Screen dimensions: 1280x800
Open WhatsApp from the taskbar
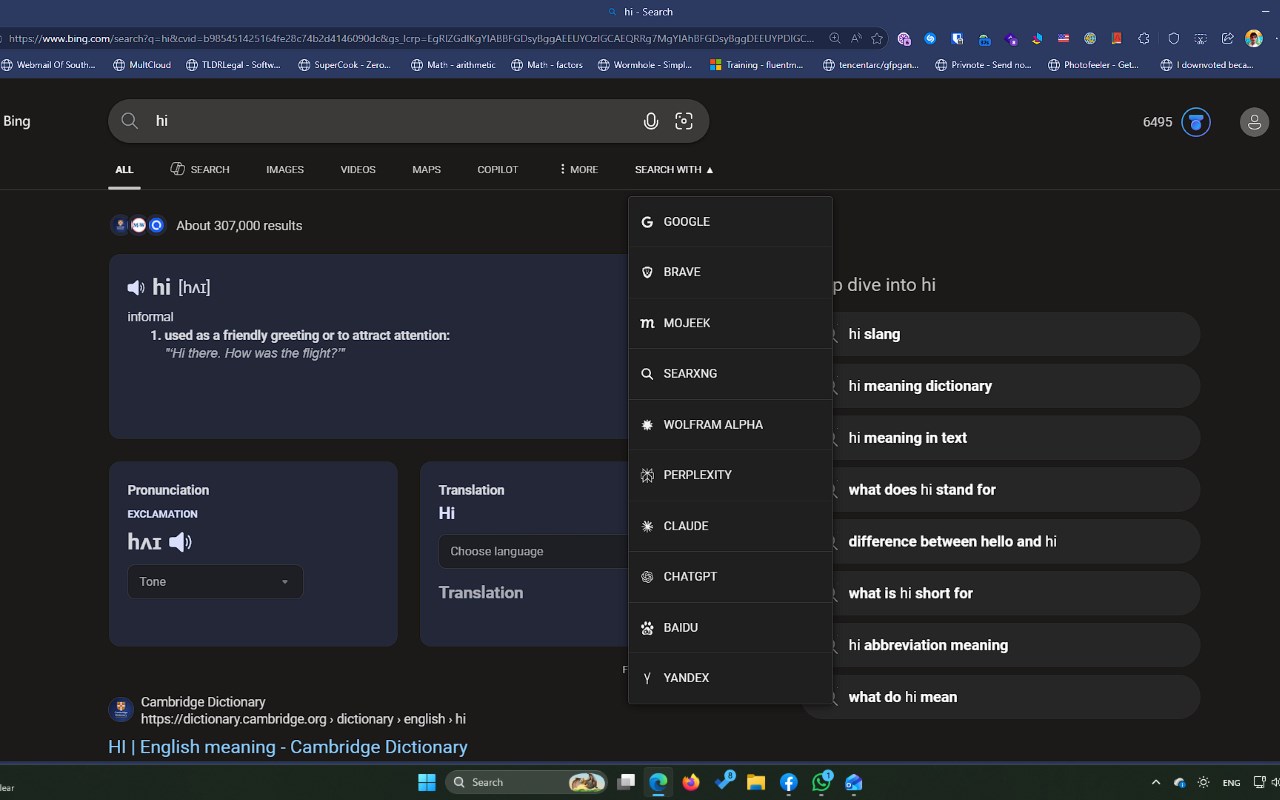pyautogui.click(x=822, y=782)
